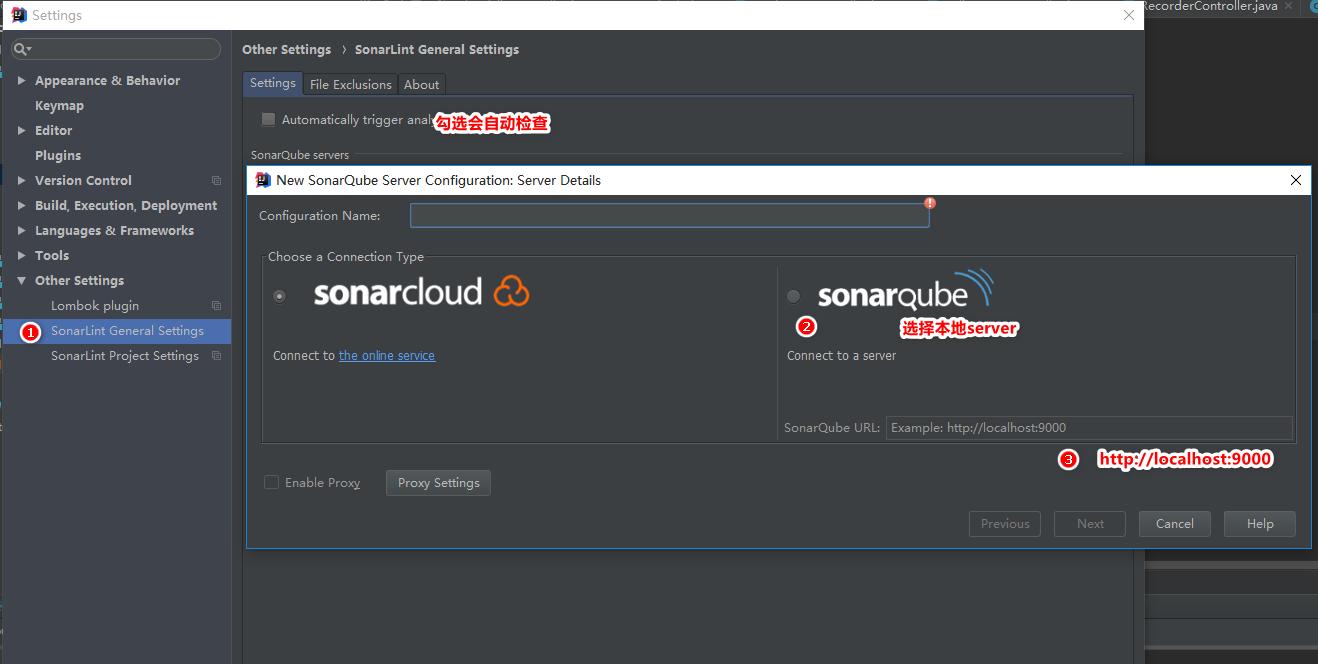Enable Automatically trigger analysis checkbox
Image resolution: width=1318 pixels, height=664 pixels.
tap(268, 120)
